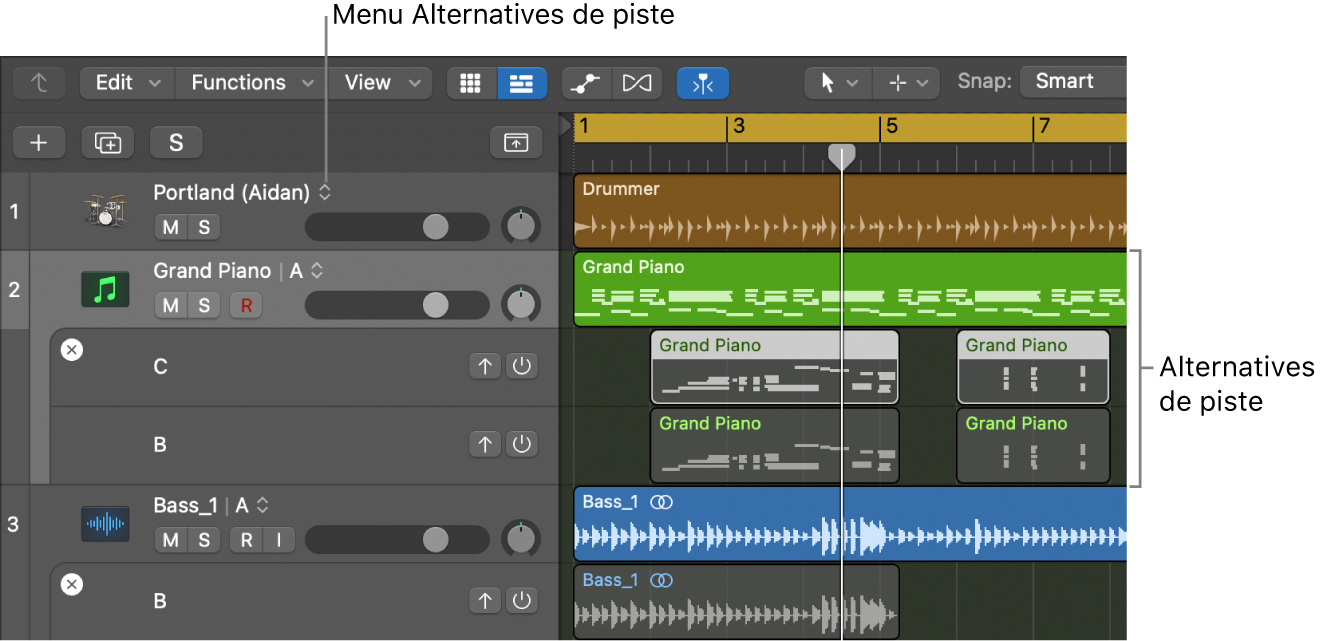Close Grand Piano alternatives with X button
This screenshot has width=1335, height=641.
coord(72,350)
